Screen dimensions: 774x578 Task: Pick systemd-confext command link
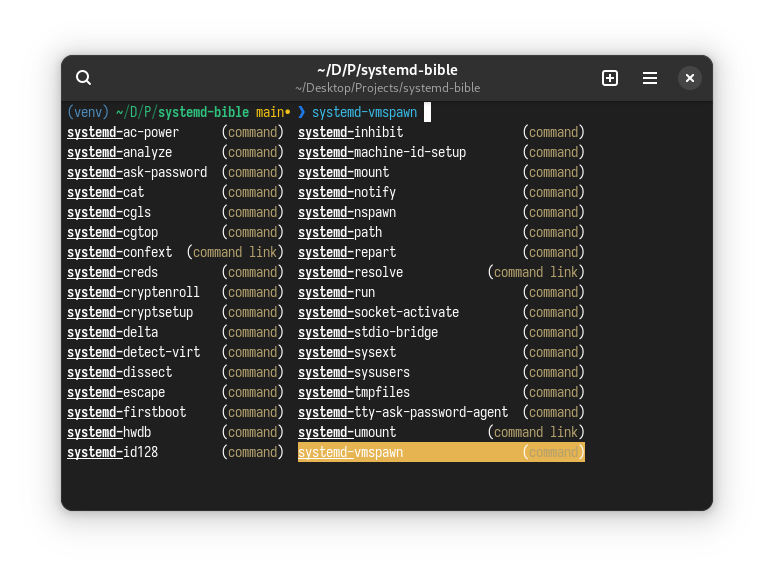click(x=120, y=252)
